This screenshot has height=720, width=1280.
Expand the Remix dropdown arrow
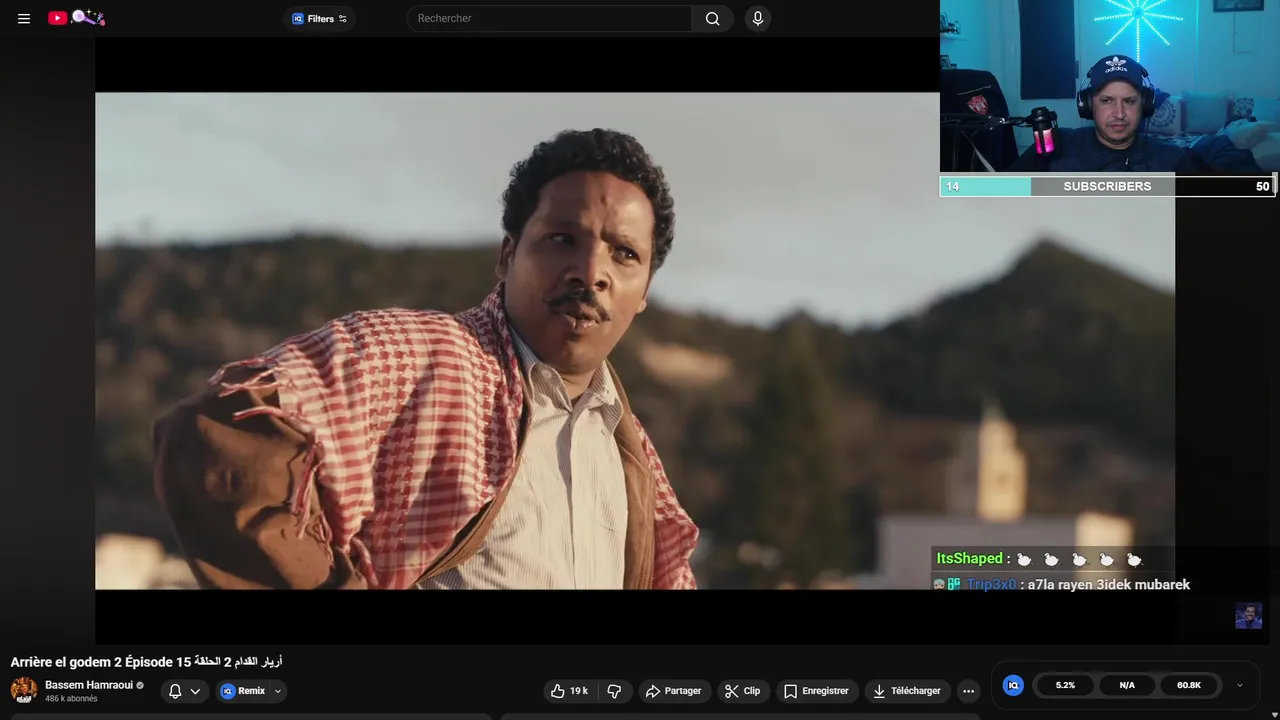point(278,691)
